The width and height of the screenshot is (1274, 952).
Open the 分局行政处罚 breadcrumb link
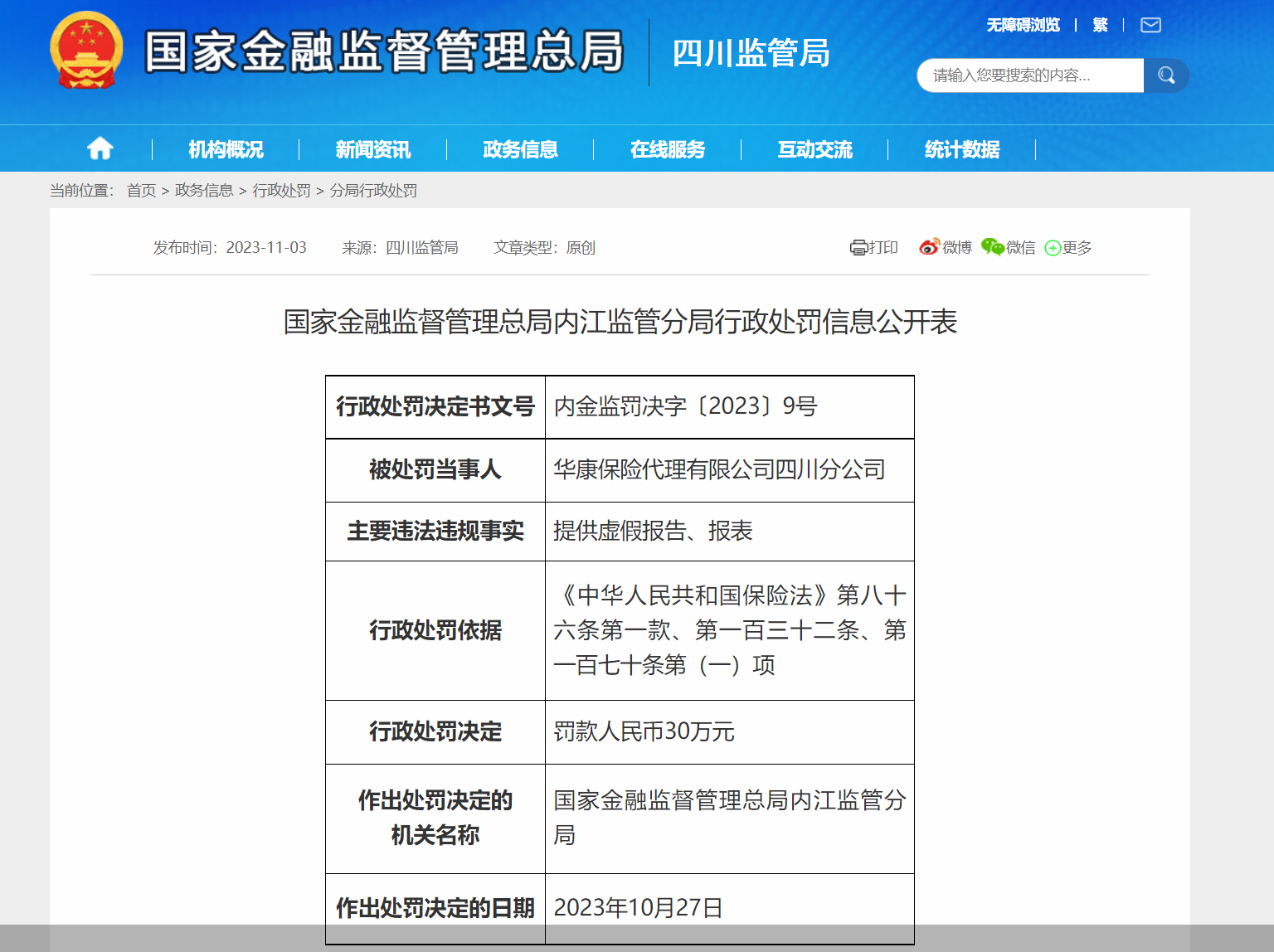pos(375,190)
